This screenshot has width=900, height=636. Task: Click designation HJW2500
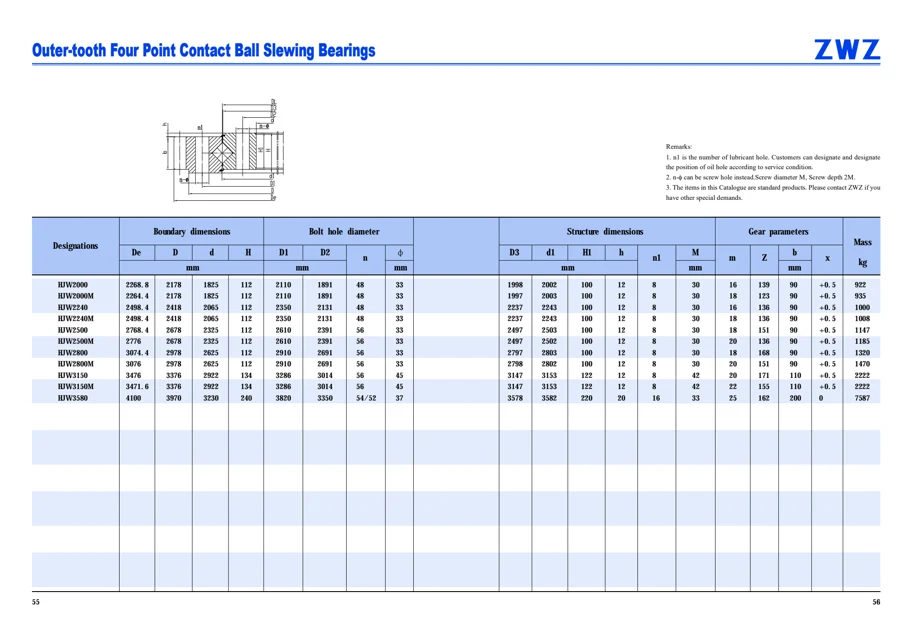(73, 330)
